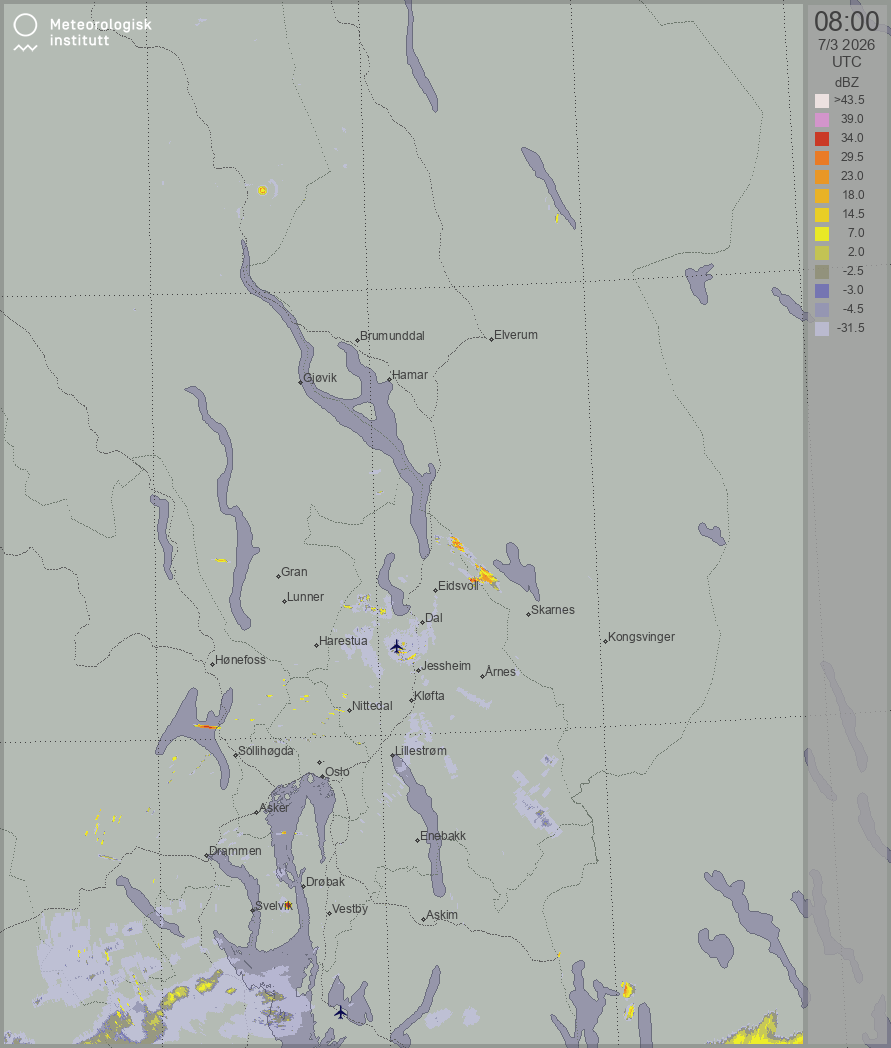Image resolution: width=891 pixels, height=1048 pixels.
Task: Click the 7/3 2026 date text
Action: coord(846,45)
